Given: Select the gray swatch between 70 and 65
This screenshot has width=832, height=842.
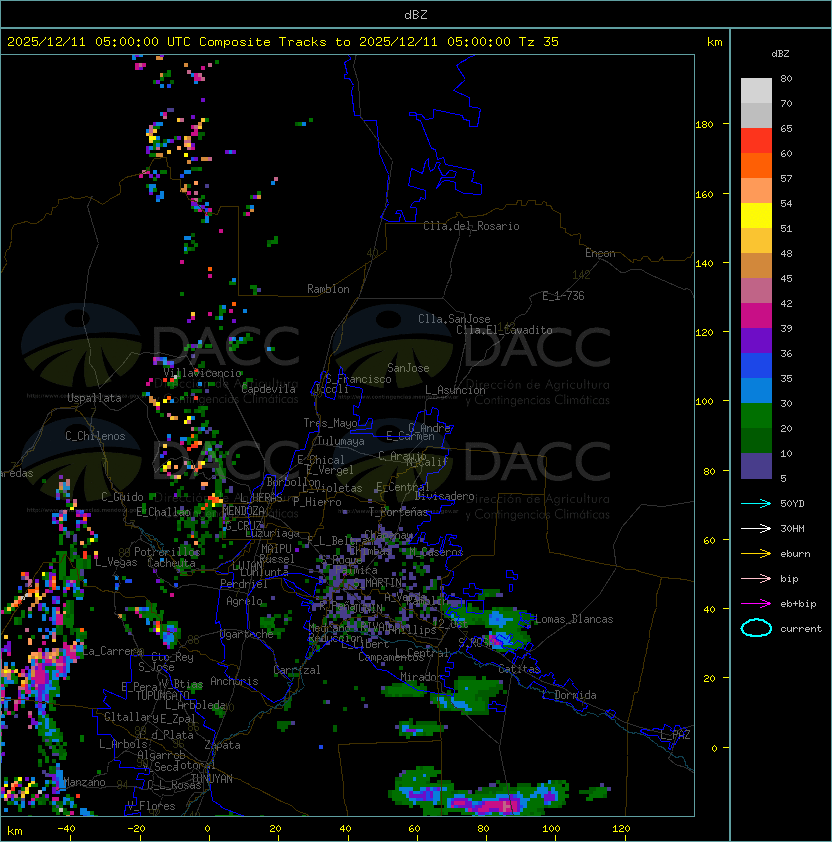Looking at the screenshot, I should pyautogui.click(x=756, y=115).
